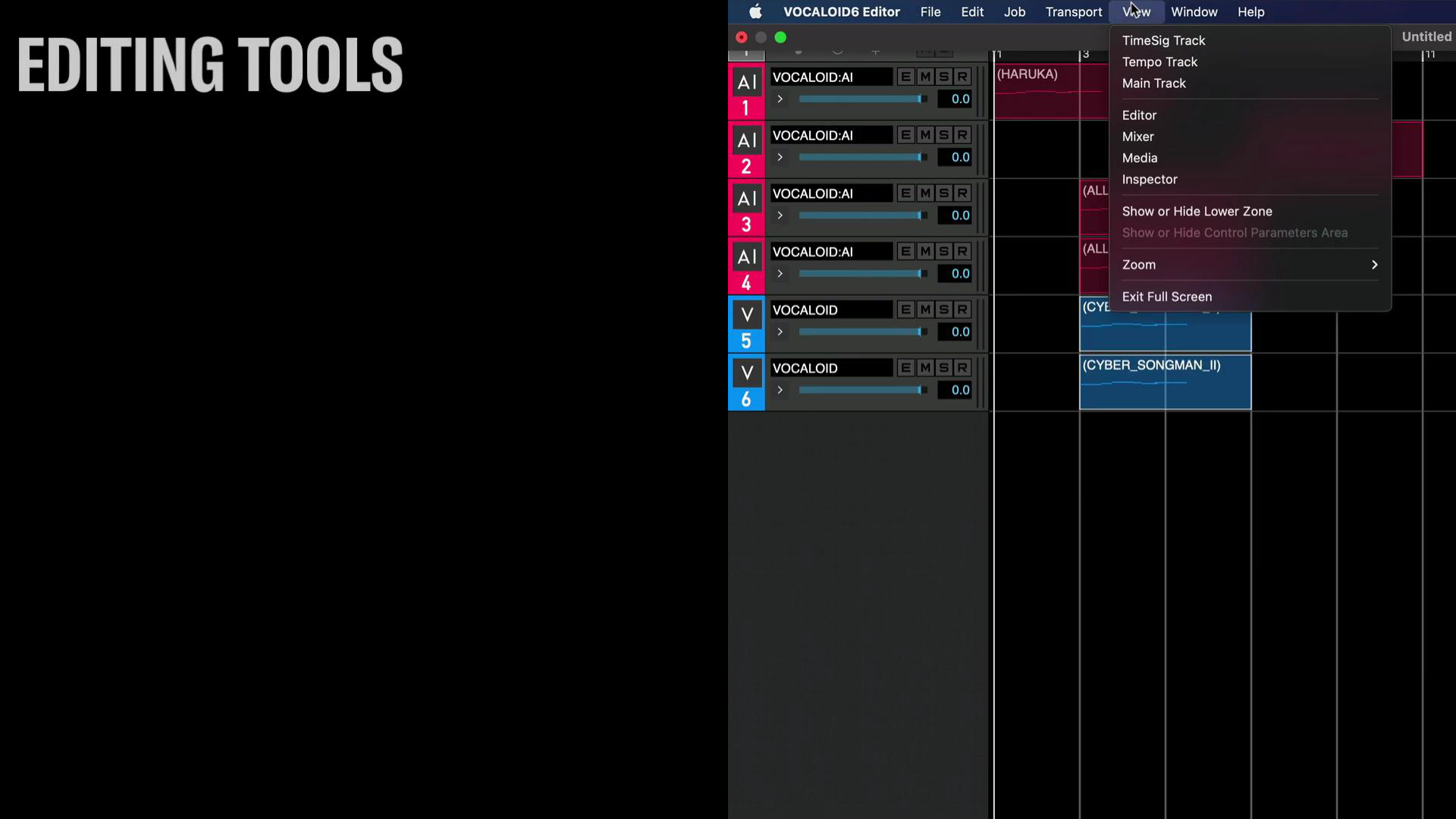1456x819 pixels.
Task: Select Main Track menu entry
Action: pos(1250,83)
